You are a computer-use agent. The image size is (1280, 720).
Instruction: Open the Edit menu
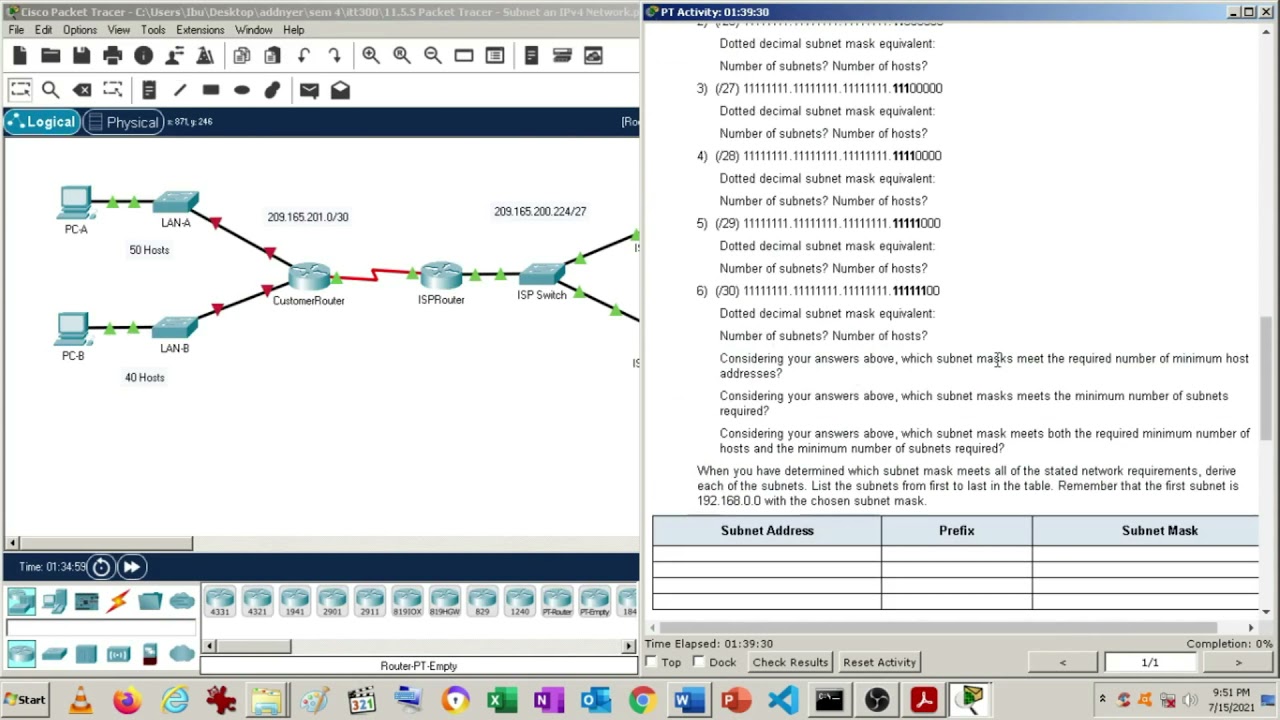click(x=43, y=30)
